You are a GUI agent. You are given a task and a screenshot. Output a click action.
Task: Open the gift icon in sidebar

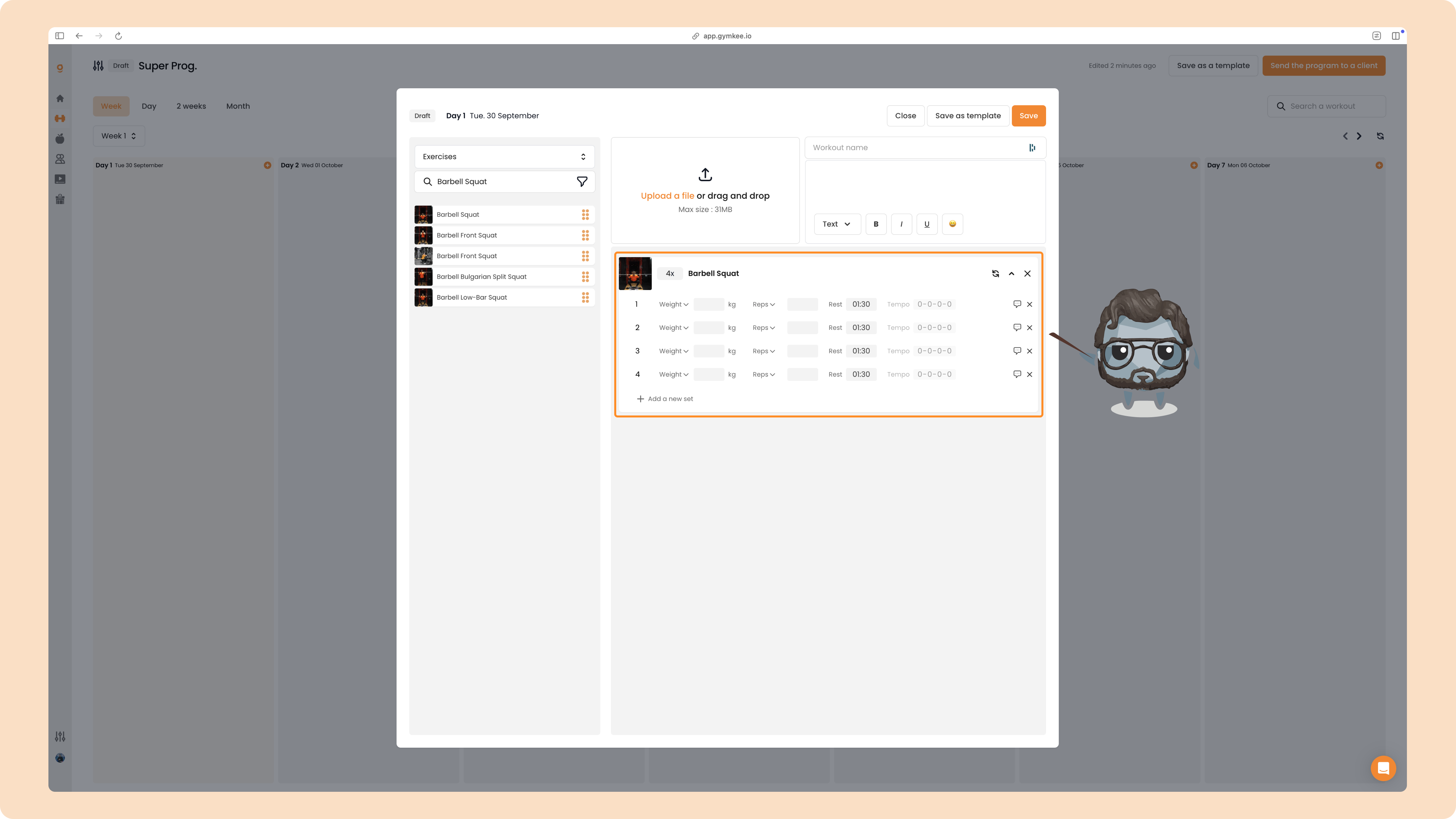[x=60, y=199]
